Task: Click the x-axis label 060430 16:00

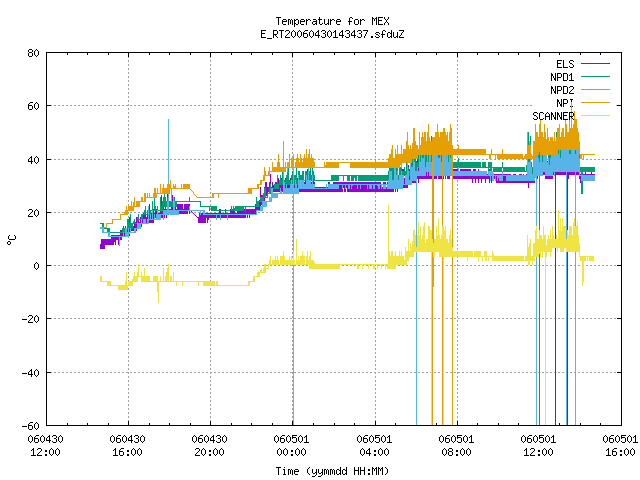Action: point(127,445)
